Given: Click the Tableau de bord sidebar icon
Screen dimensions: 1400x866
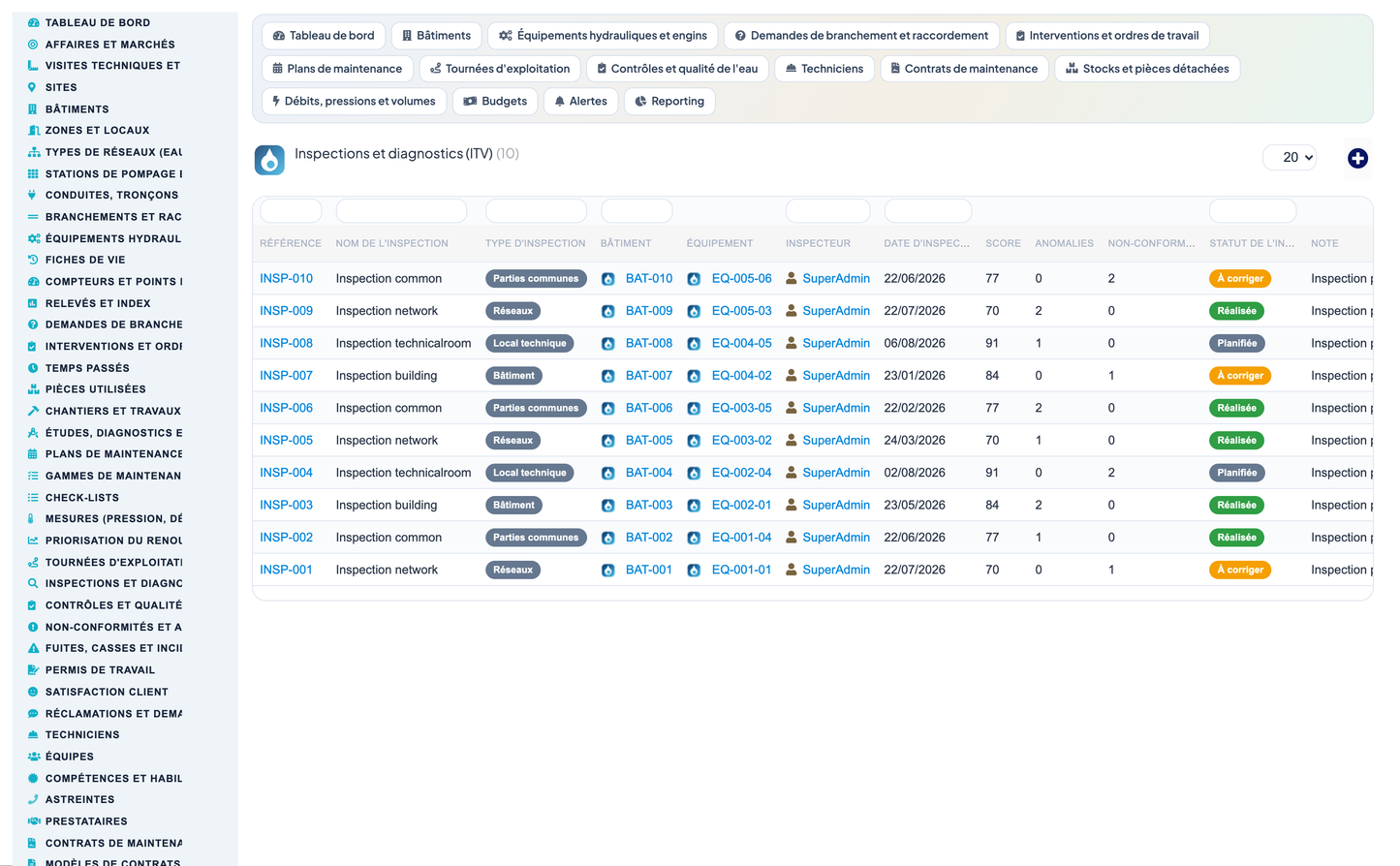Looking at the screenshot, I should (33, 22).
